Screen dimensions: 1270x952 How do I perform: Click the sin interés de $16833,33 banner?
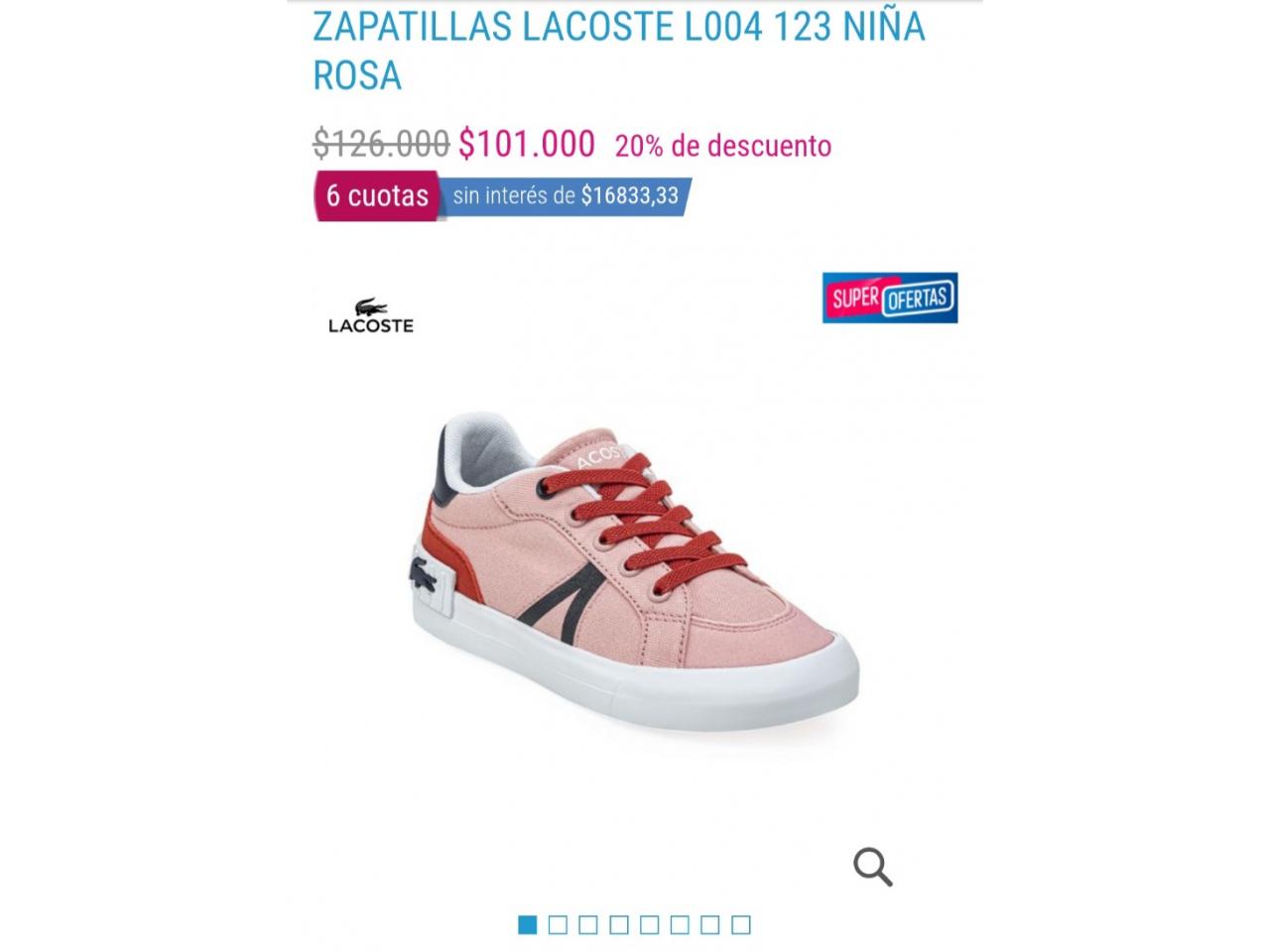pyautogui.click(x=566, y=195)
